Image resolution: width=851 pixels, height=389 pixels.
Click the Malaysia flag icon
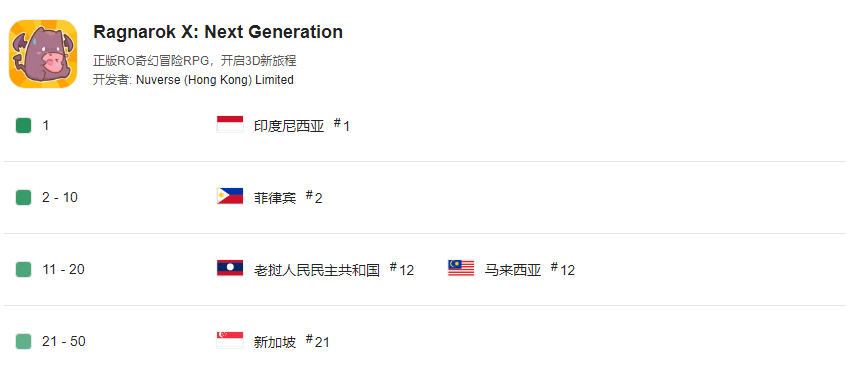pos(461,268)
